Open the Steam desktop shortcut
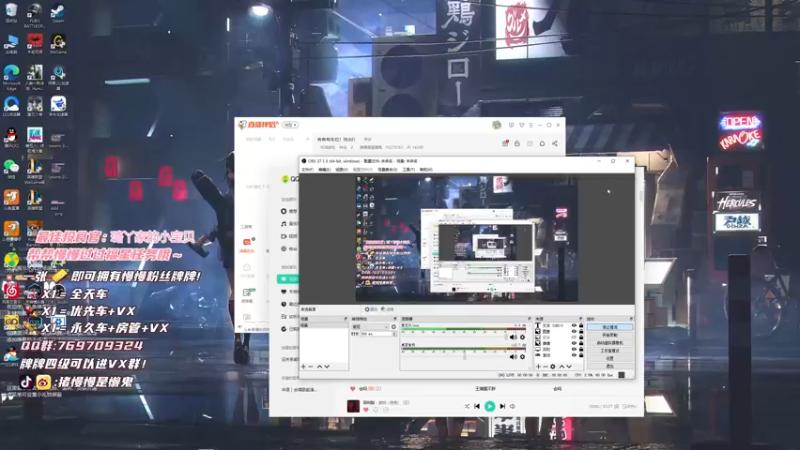 (x=58, y=12)
